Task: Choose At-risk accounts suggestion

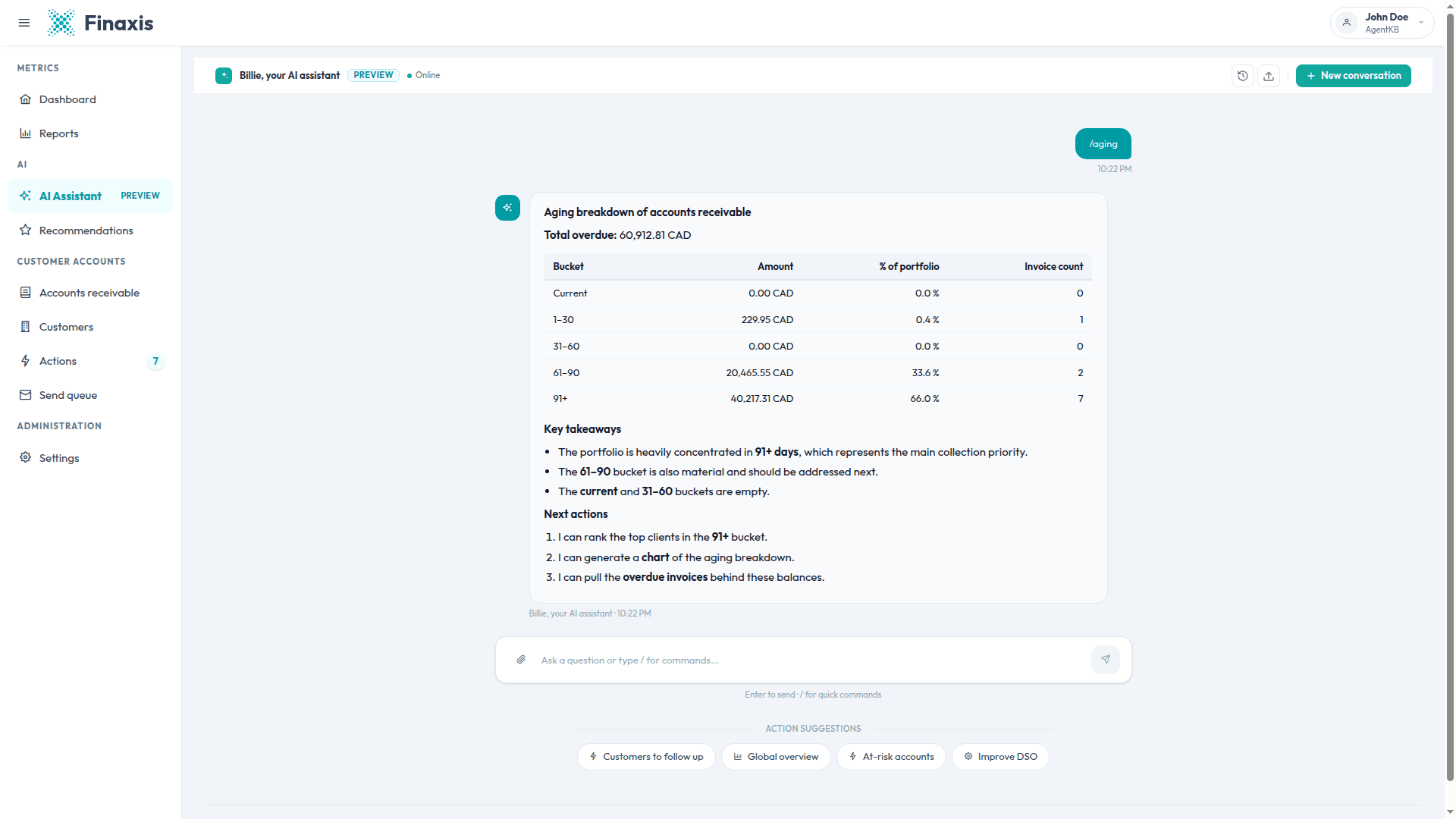Action: click(891, 757)
